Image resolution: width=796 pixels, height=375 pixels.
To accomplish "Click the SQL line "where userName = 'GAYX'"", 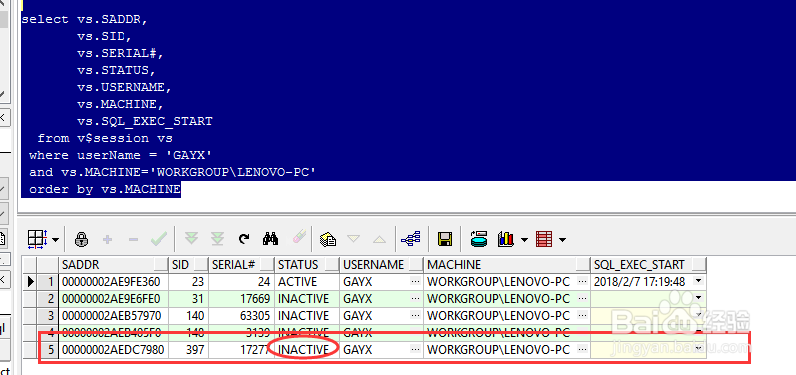I will coord(120,155).
